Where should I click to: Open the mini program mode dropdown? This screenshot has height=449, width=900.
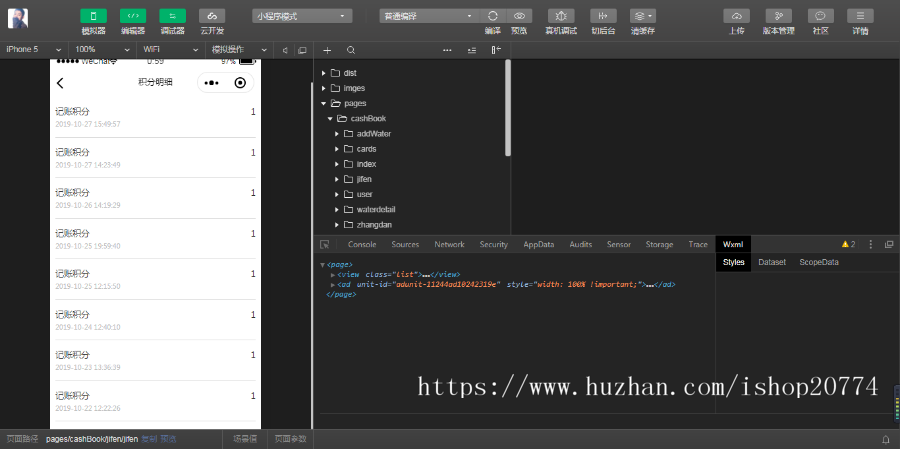click(x=302, y=16)
